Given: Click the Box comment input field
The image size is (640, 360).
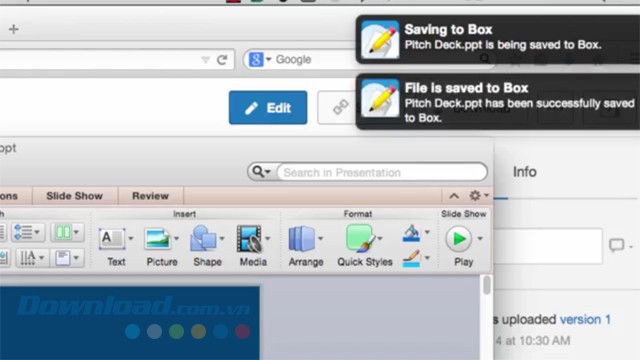Looking at the screenshot, I should [548, 246].
